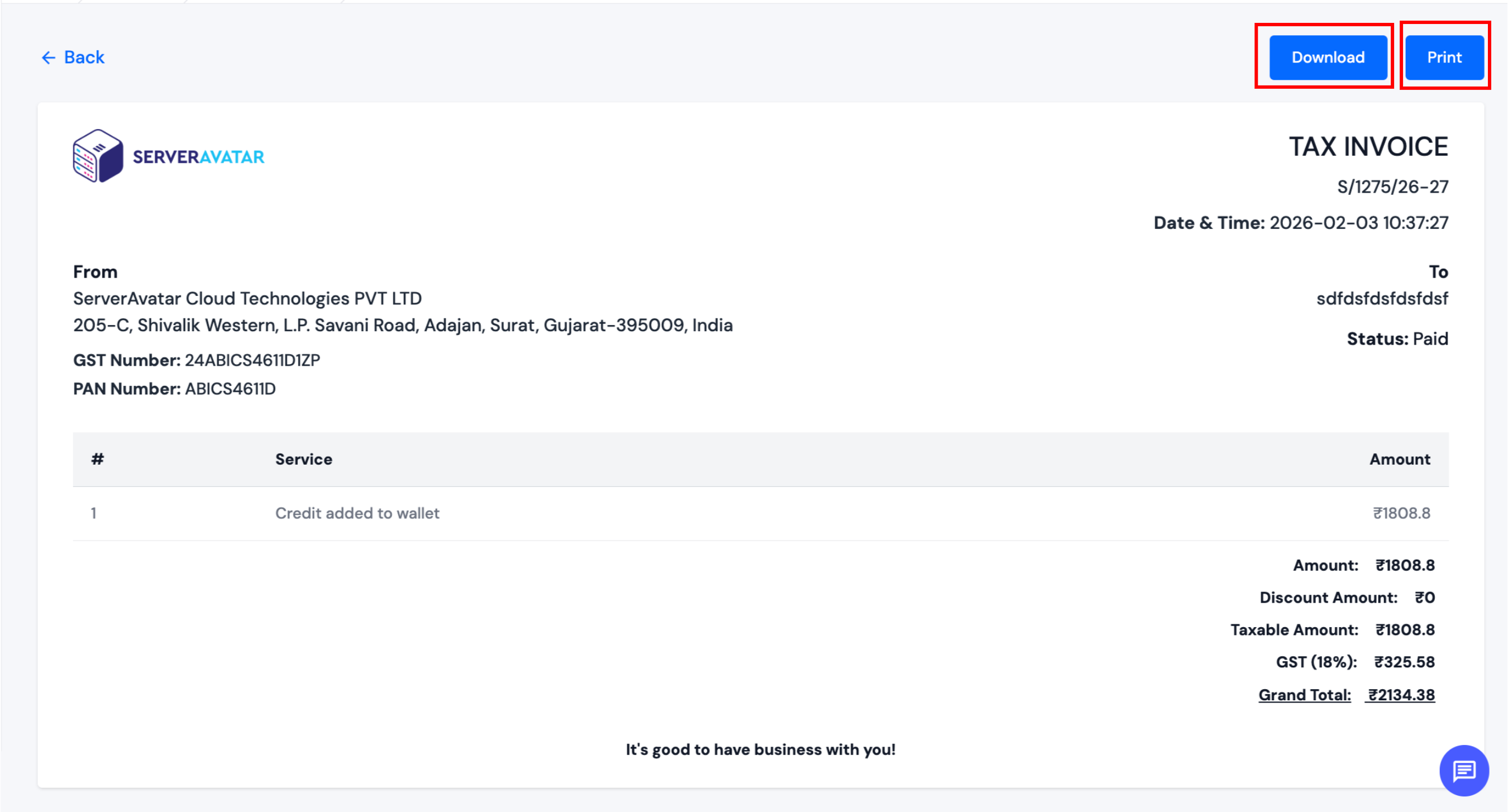Click the ServerAvatar cube logo
This screenshot has height=812, width=1508.
(98, 155)
